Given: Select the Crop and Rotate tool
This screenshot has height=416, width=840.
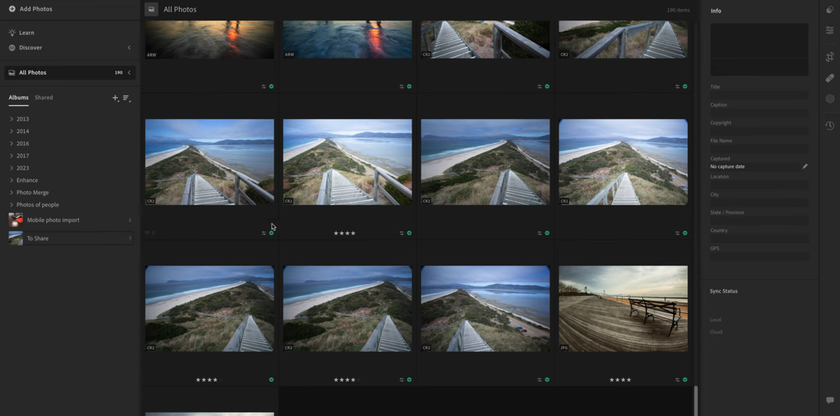Looking at the screenshot, I should click(x=830, y=57).
